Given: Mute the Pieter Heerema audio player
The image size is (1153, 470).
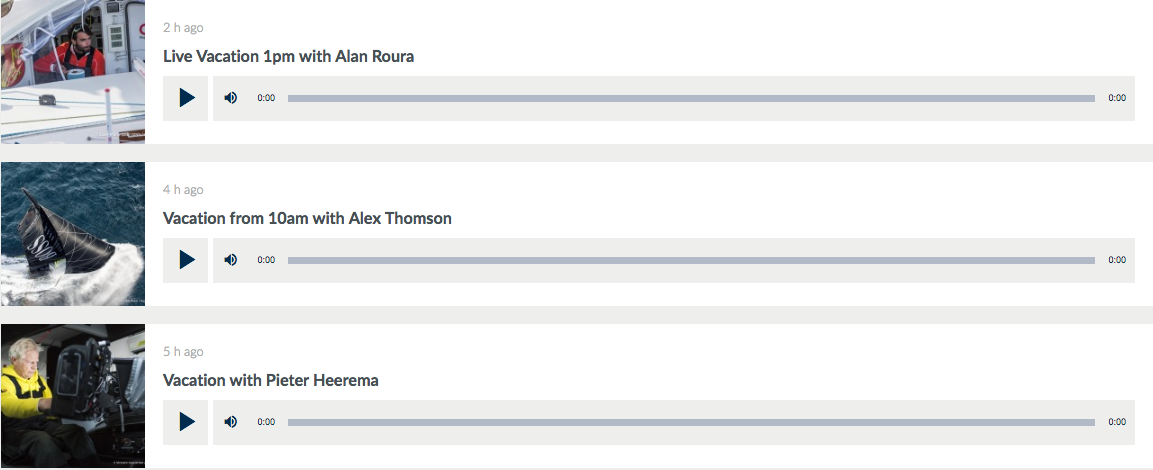Looking at the screenshot, I should pyautogui.click(x=231, y=422).
